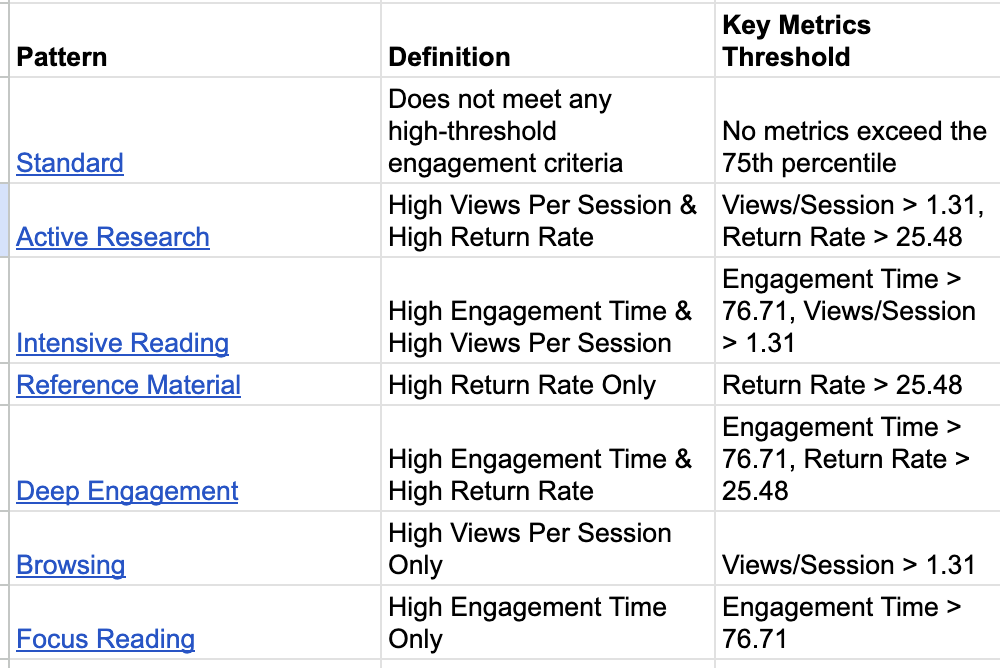Open the Standard pattern link

pos(70,163)
